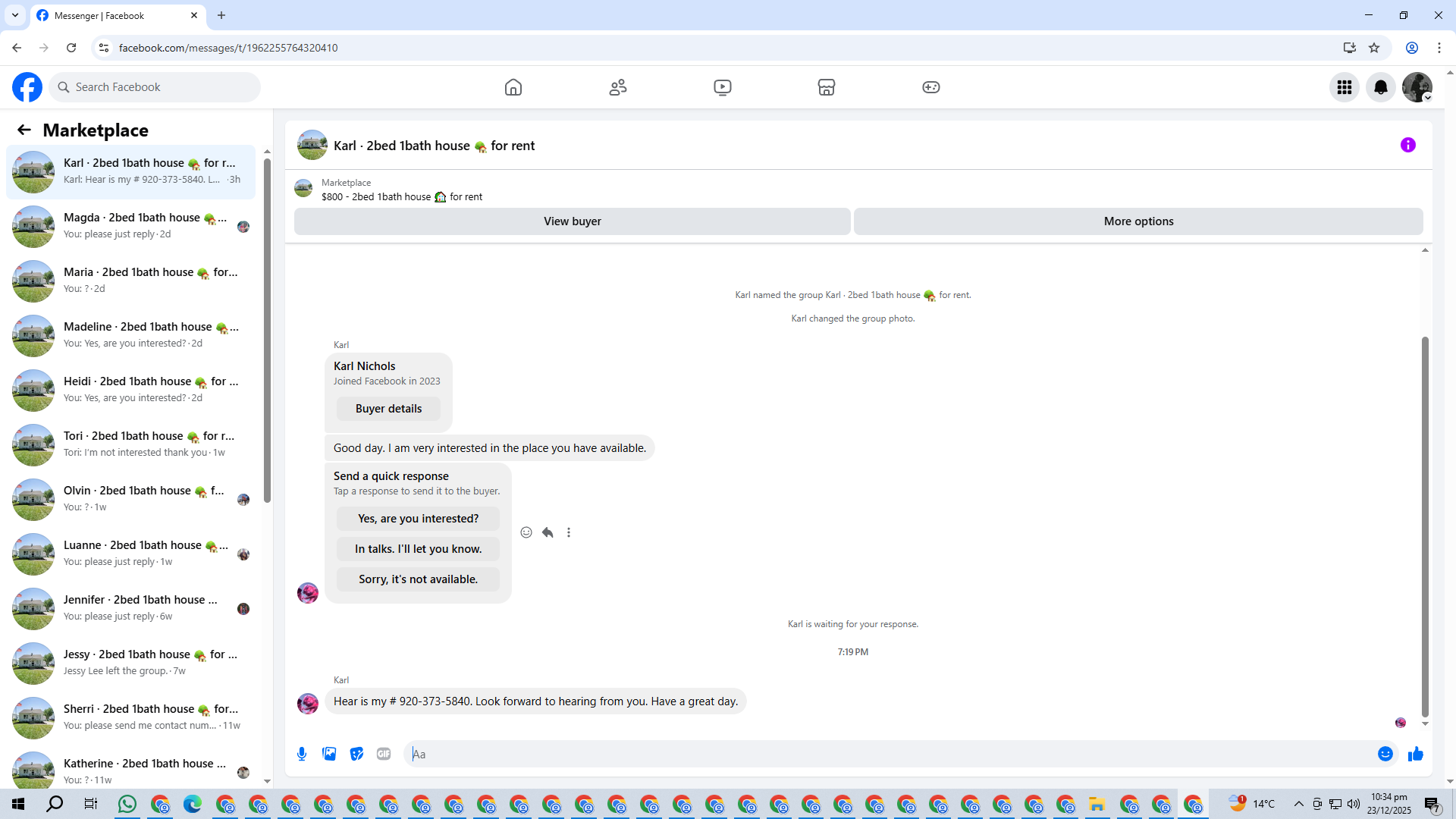
Task: Open conversation information purple icon
Action: 1407,145
